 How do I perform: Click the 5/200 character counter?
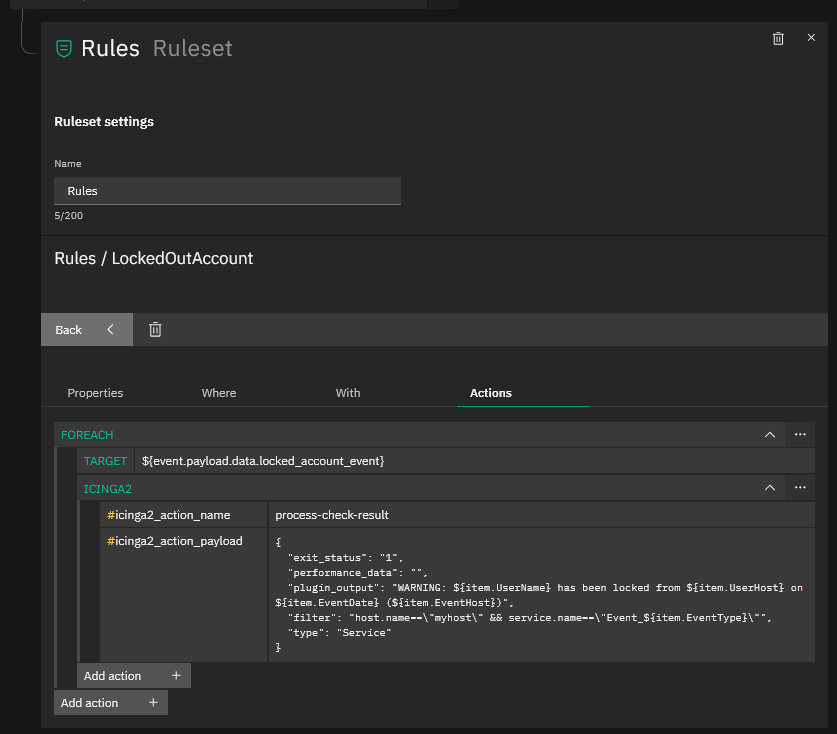coord(68,216)
